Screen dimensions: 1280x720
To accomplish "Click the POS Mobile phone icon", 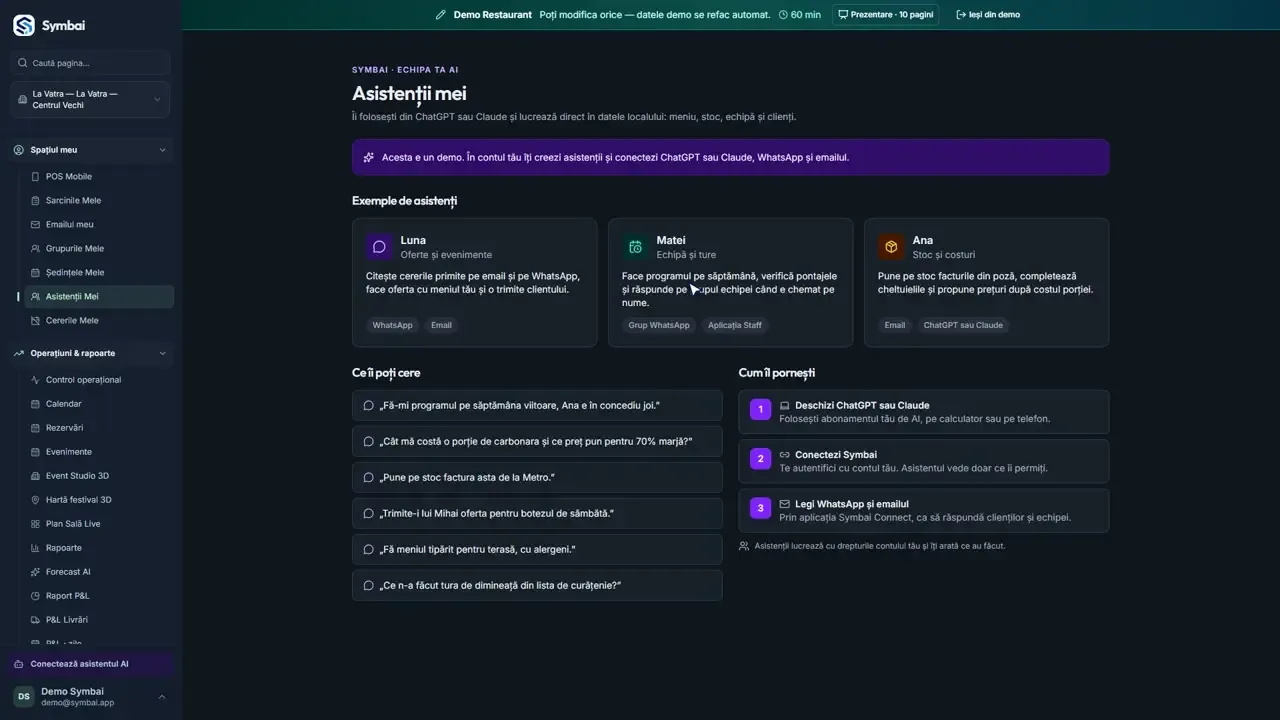I will (36, 177).
